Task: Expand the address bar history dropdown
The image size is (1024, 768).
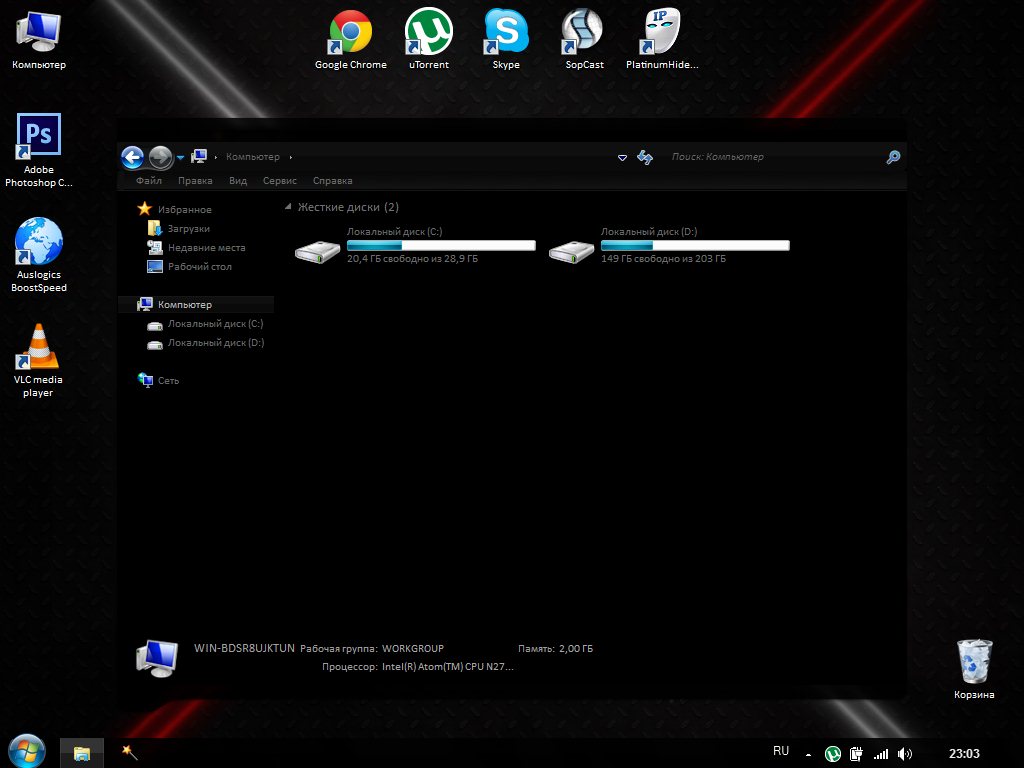Action: coord(622,158)
